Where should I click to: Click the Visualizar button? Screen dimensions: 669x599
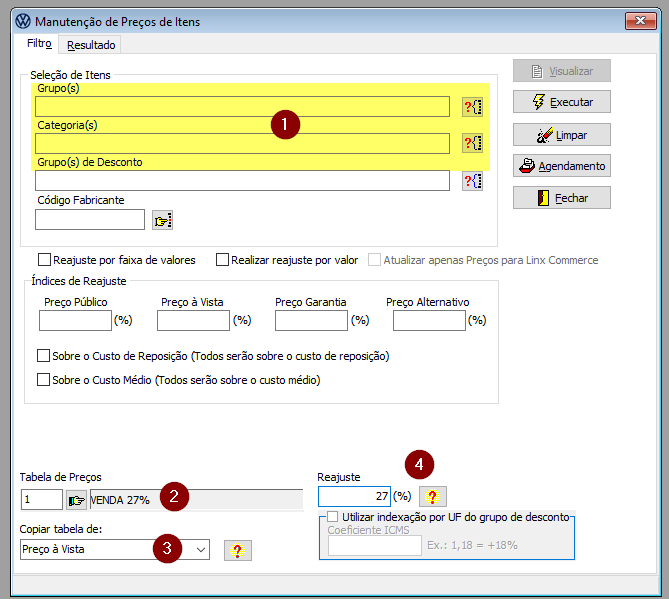tap(561, 71)
